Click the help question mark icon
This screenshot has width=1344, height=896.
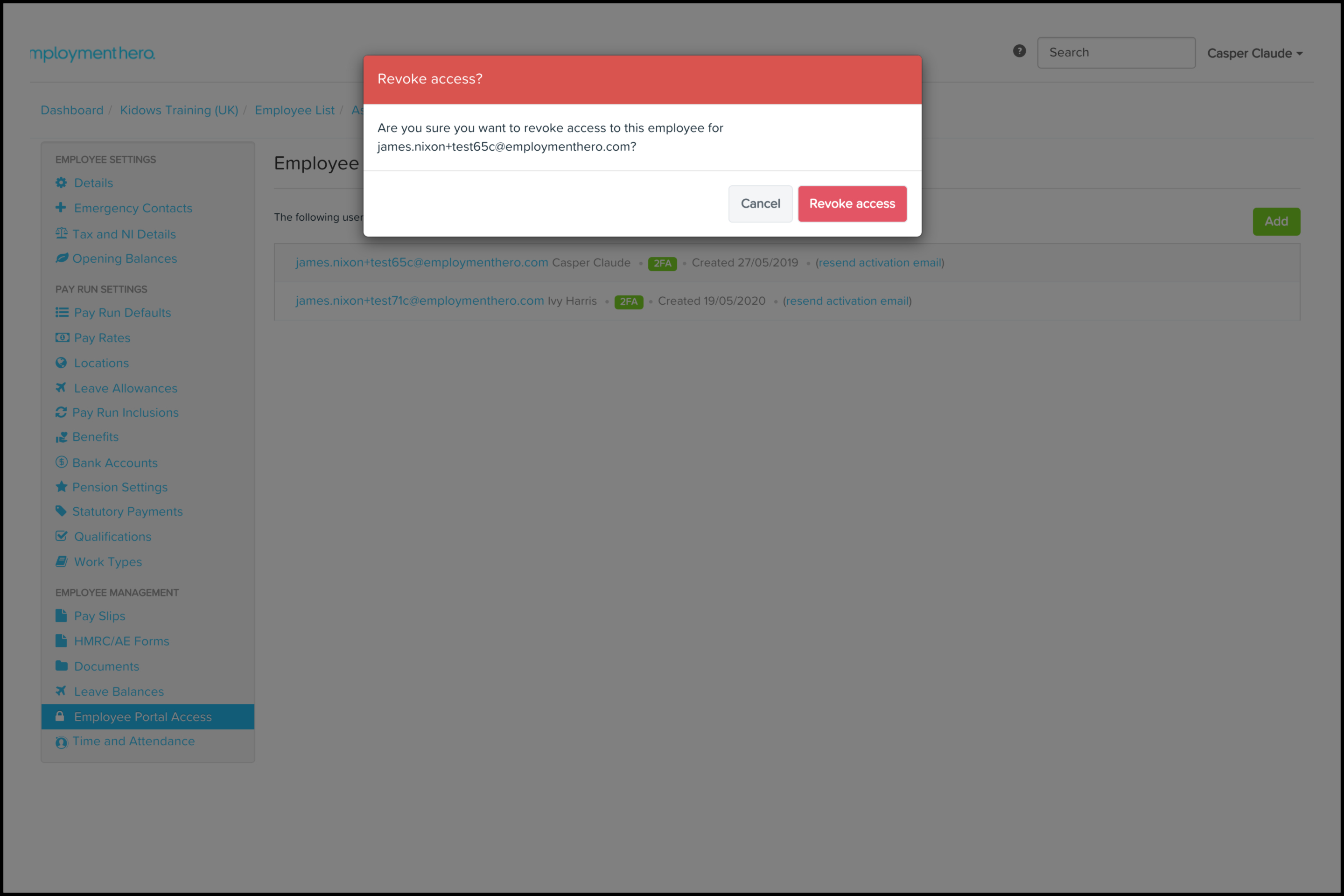(x=1019, y=51)
